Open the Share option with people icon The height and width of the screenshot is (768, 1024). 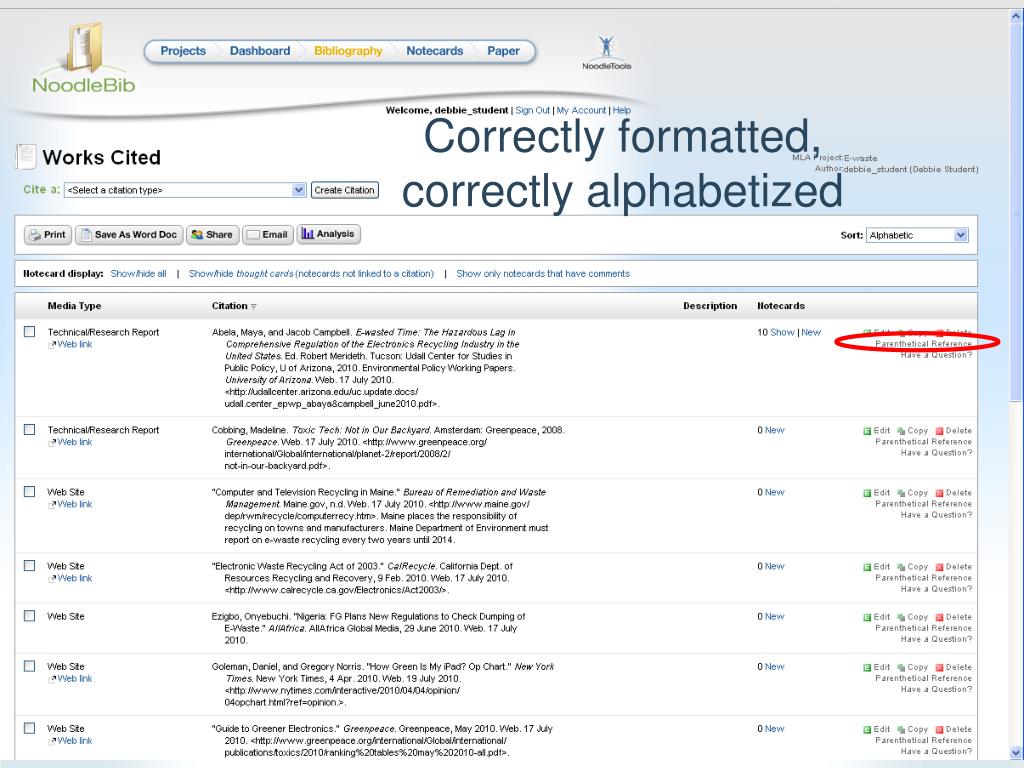click(211, 235)
